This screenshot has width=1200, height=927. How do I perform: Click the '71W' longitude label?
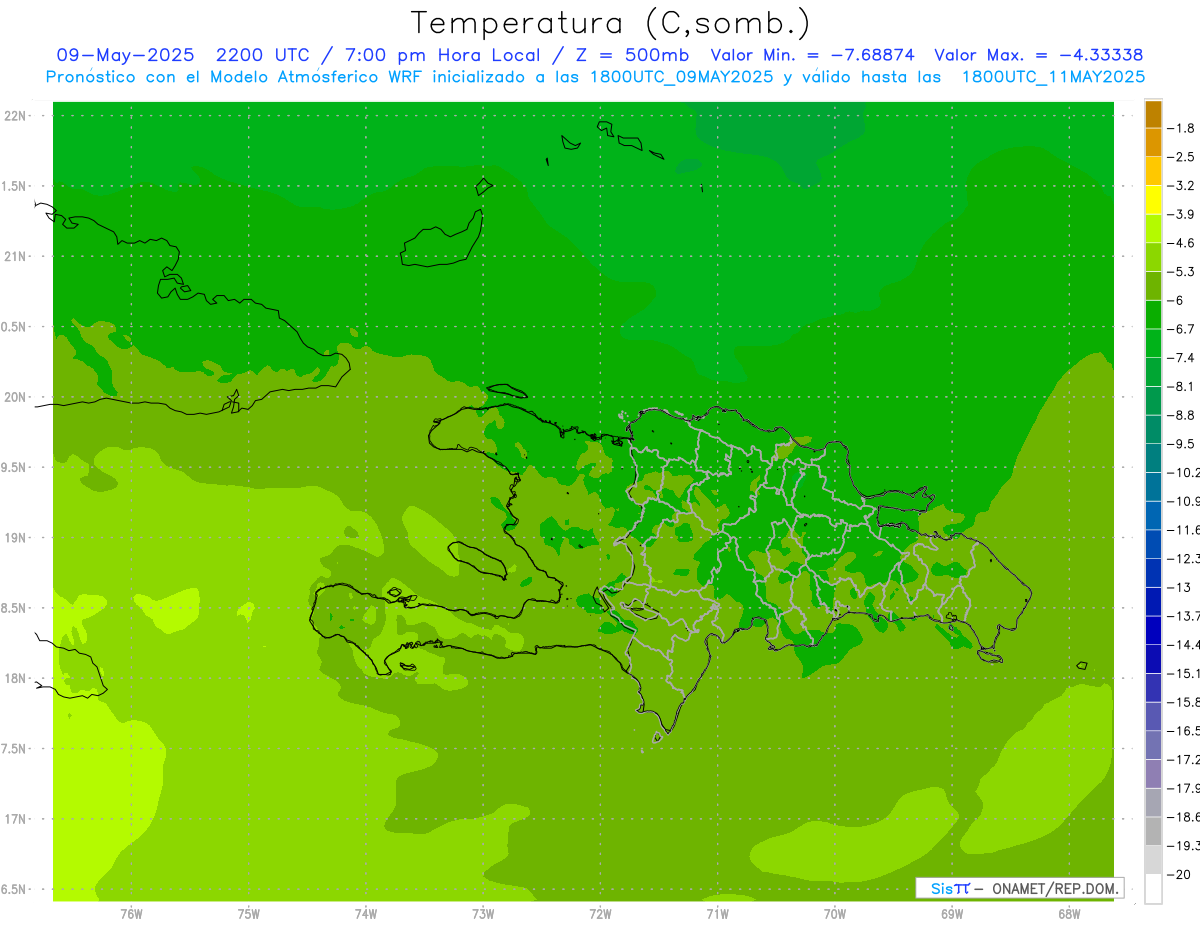[717, 913]
